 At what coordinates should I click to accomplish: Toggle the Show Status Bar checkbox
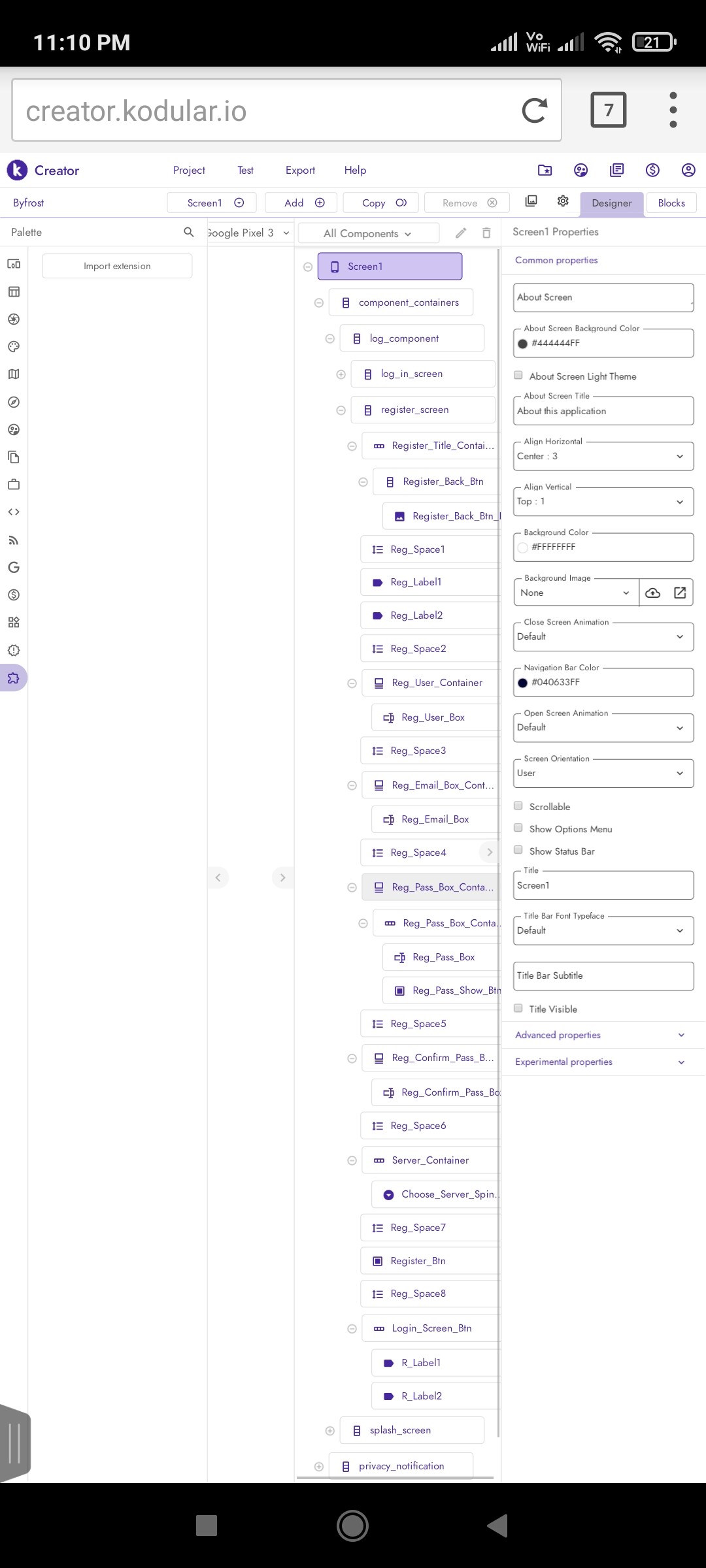pos(518,851)
